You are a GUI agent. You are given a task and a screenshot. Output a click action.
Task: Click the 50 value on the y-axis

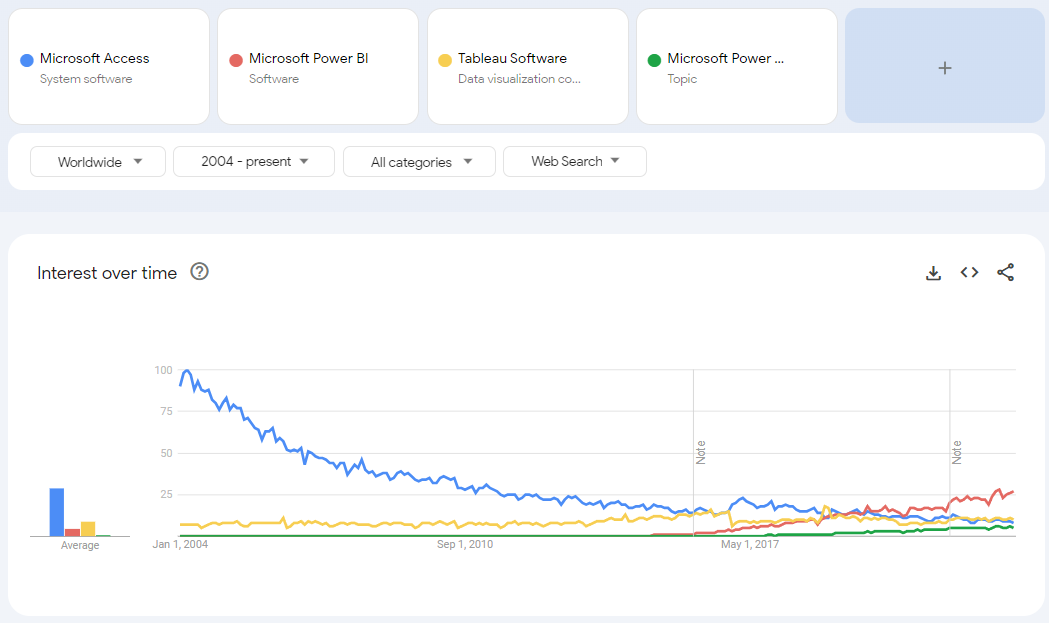coord(167,453)
